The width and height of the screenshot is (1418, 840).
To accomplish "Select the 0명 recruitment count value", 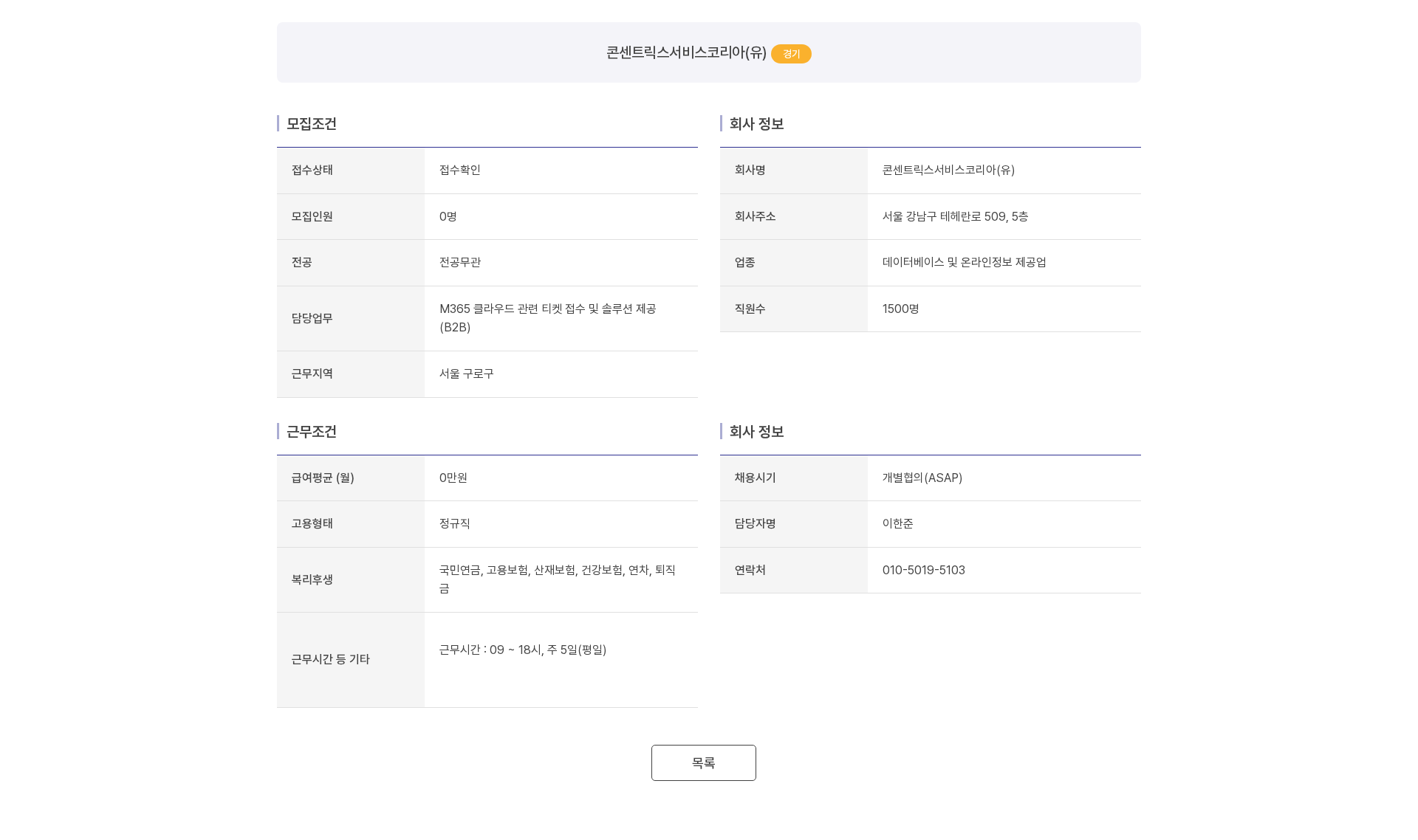I will click(448, 216).
